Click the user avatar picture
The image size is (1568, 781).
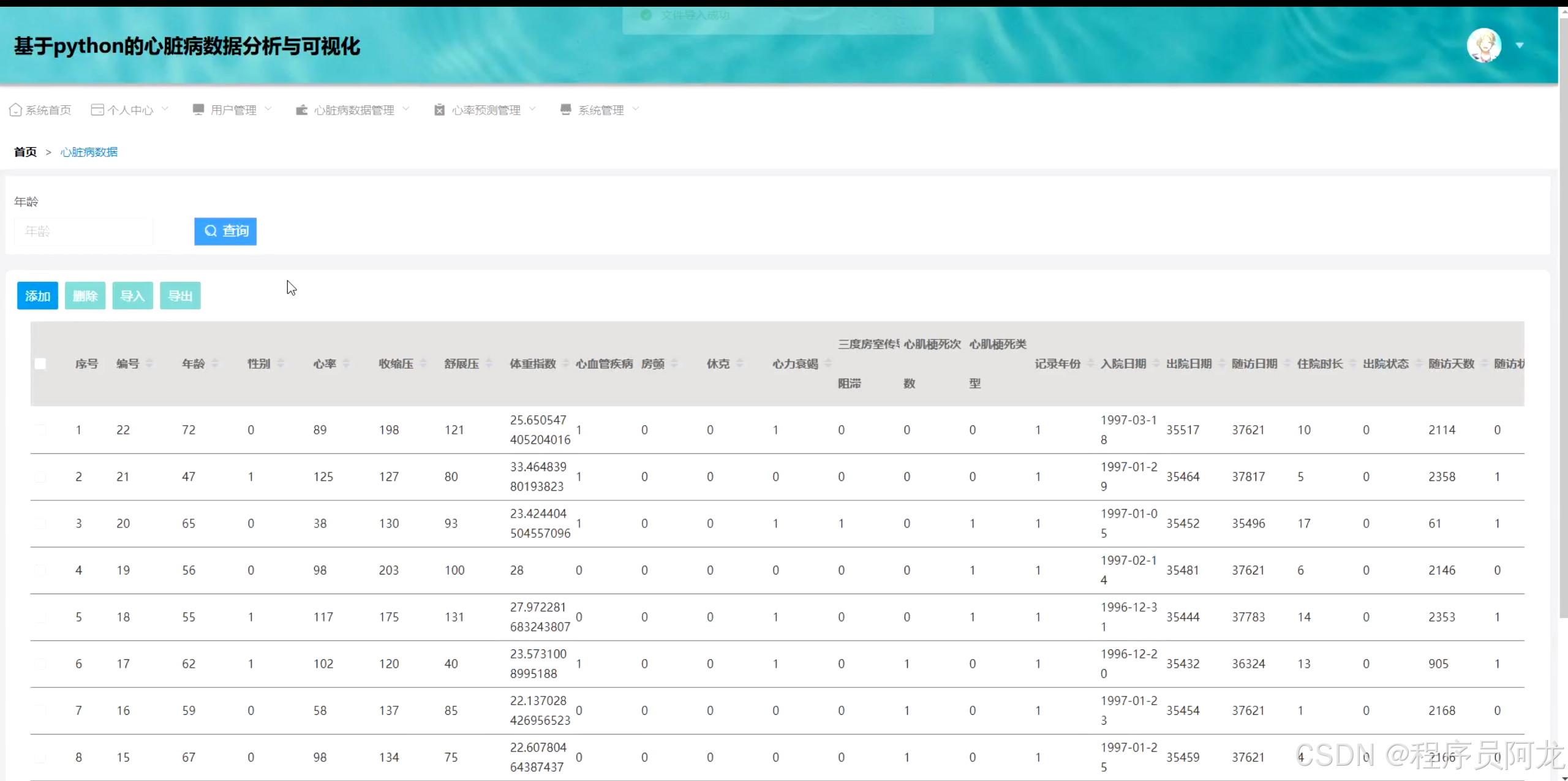[x=1483, y=45]
